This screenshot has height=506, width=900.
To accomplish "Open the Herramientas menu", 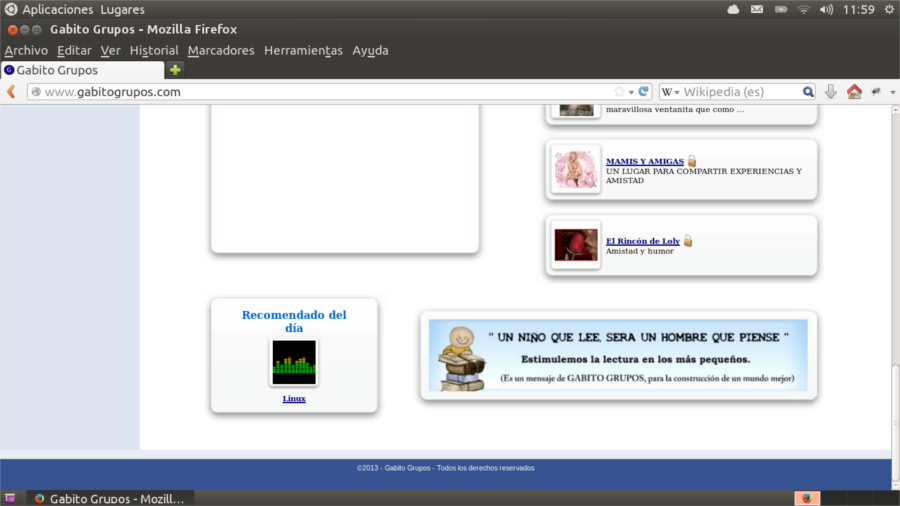I will pyautogui.click(x=303, y=50).
